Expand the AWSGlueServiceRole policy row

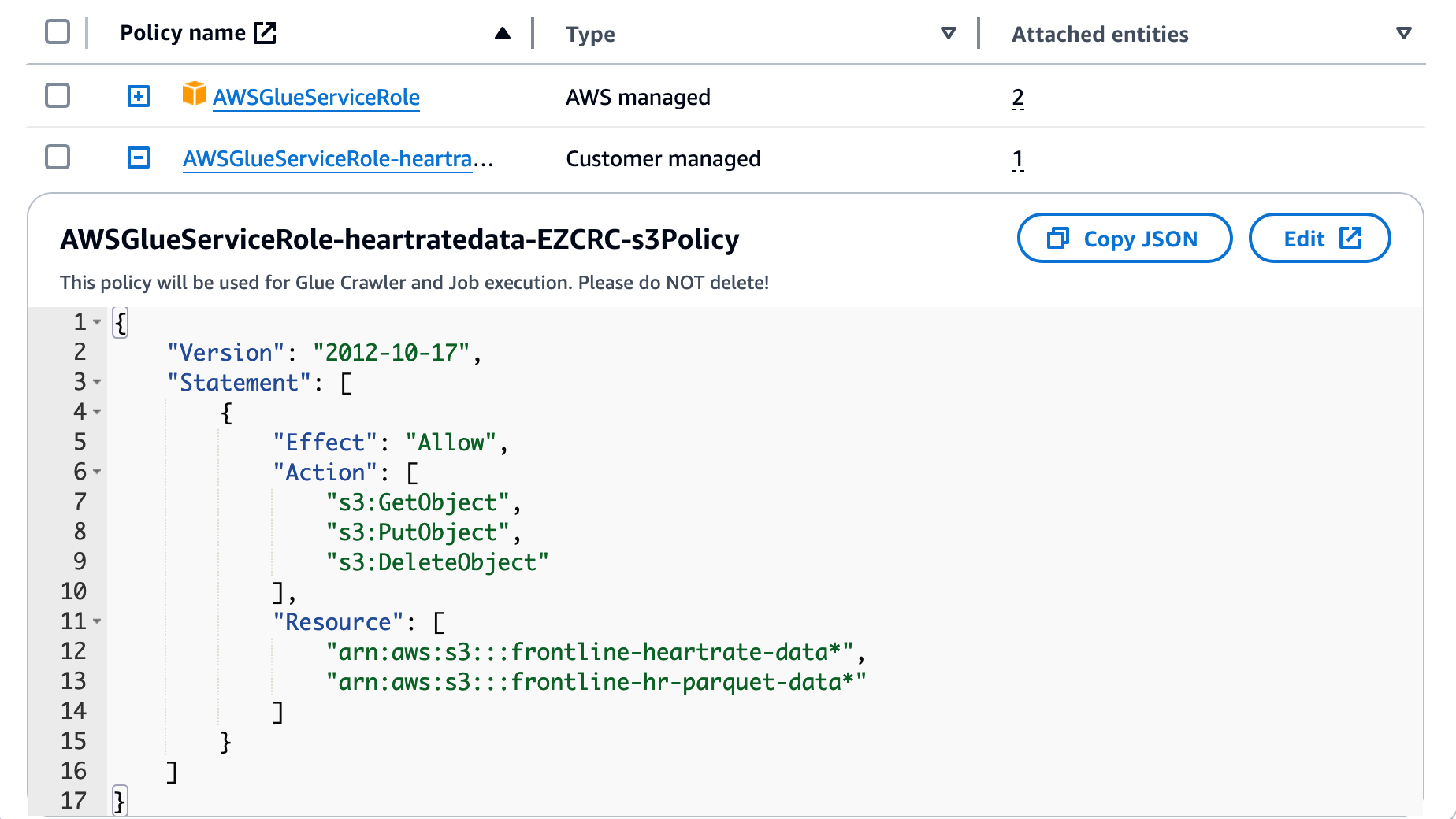click(x=139, y=96)
